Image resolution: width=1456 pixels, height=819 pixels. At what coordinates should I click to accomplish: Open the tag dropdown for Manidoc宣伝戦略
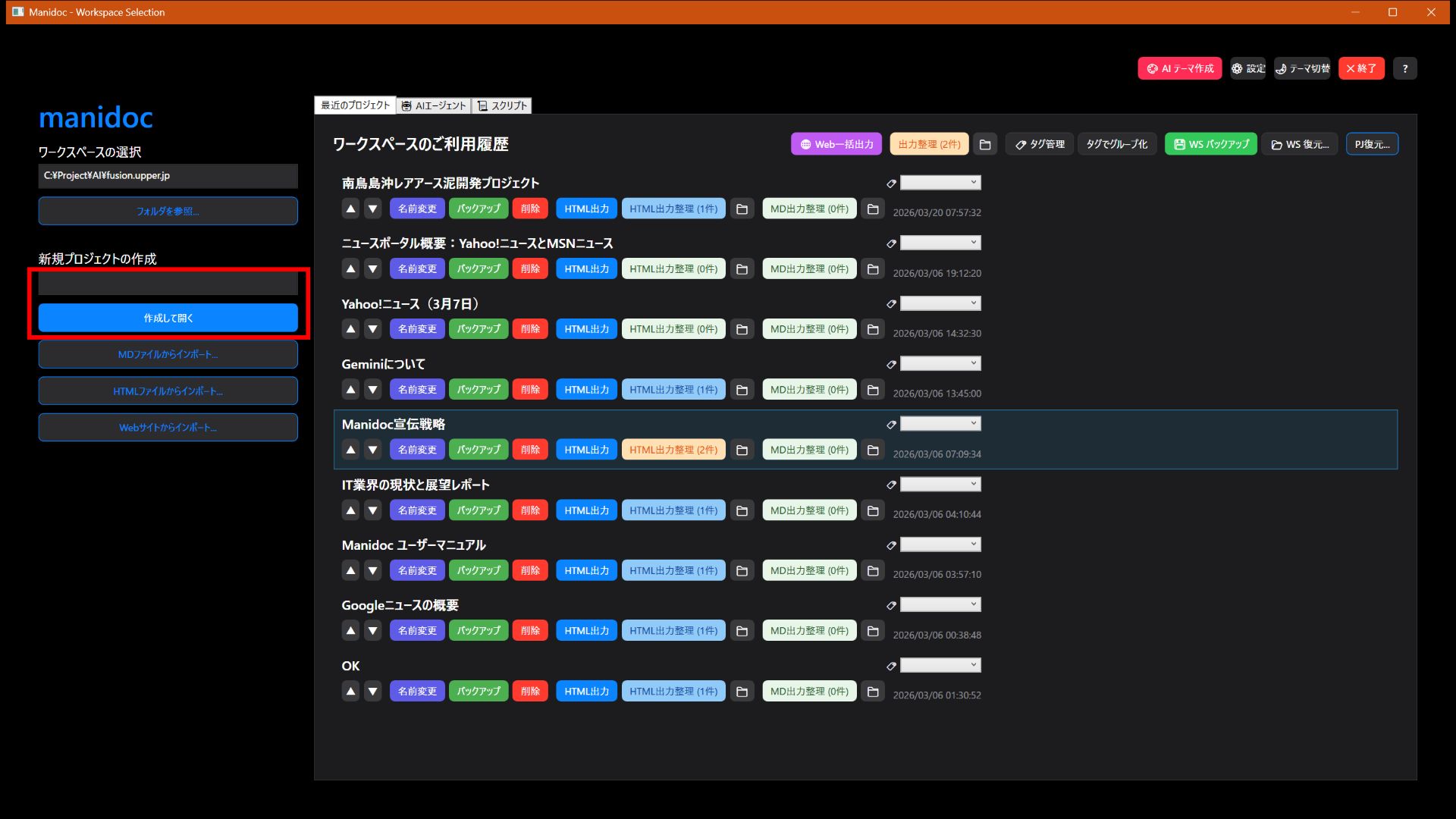coord(940,423)
